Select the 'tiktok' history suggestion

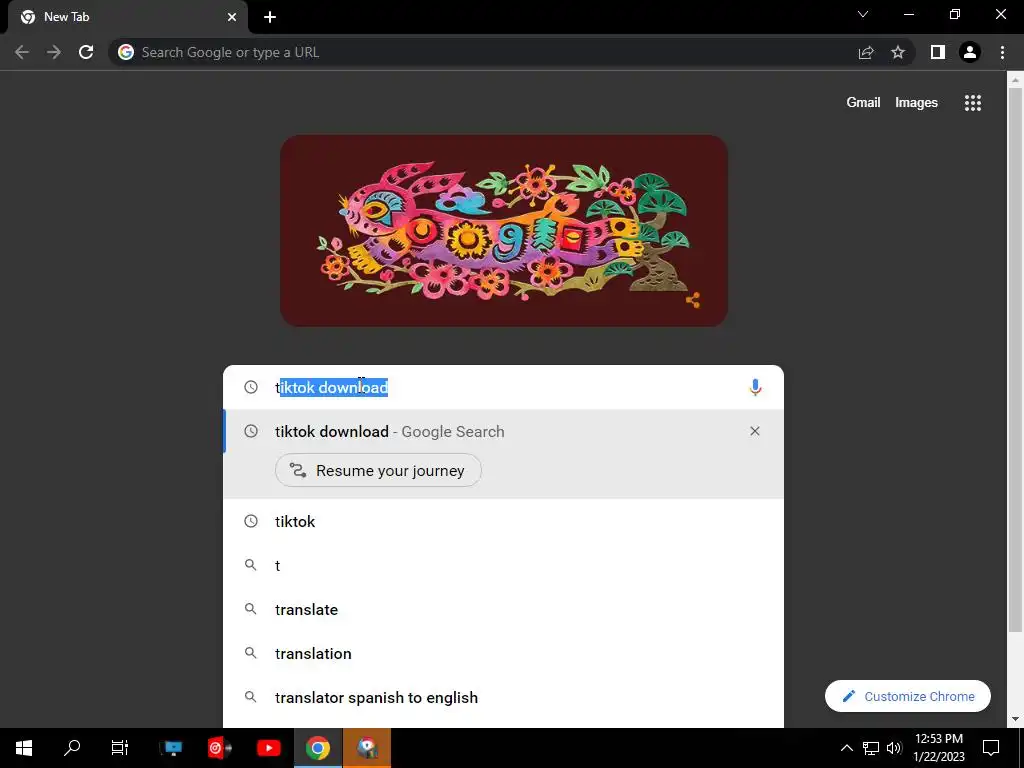click(504, 521)
